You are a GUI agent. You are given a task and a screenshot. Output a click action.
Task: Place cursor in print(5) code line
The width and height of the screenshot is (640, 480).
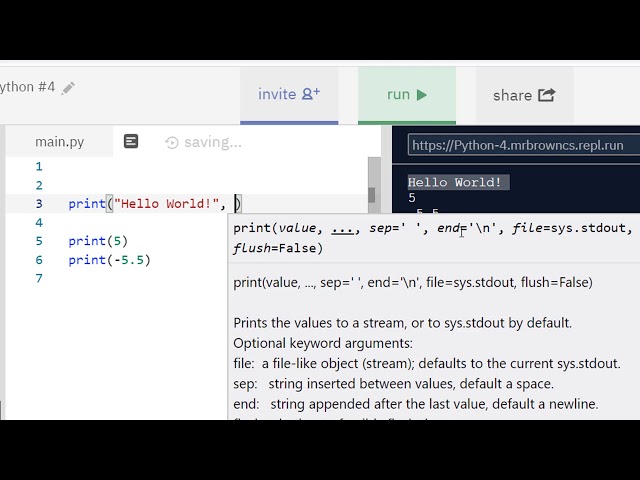pos(98,241)
